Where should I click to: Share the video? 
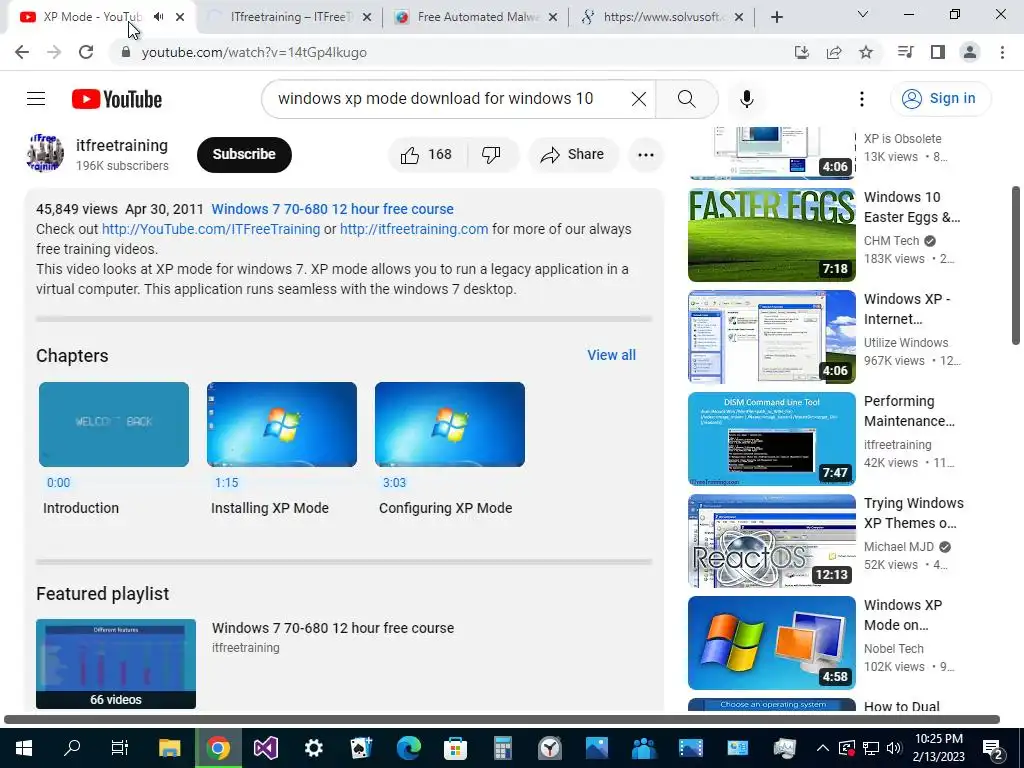click(573, 155)
